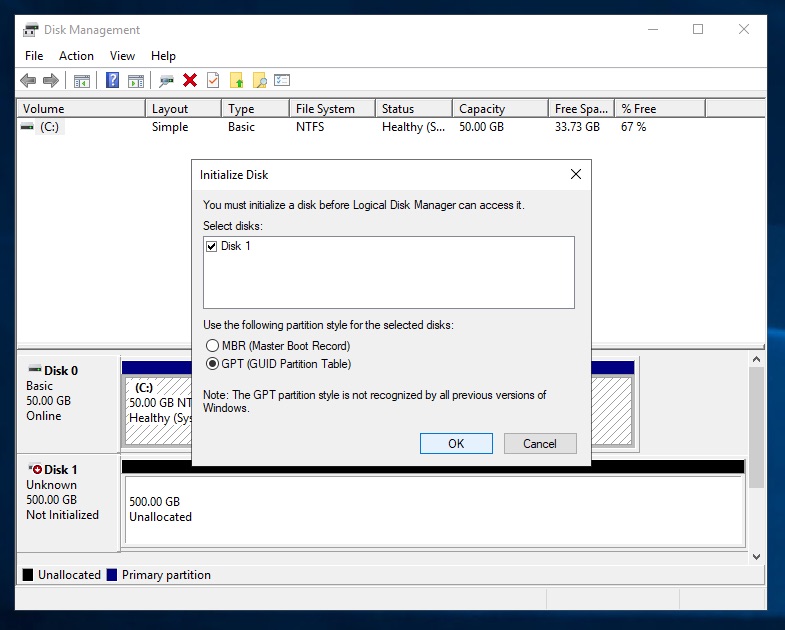This screenshot has height=630, width=785.
Task: Click the magnifier Search toolbar icon
Action: click(x=260, y=81)
